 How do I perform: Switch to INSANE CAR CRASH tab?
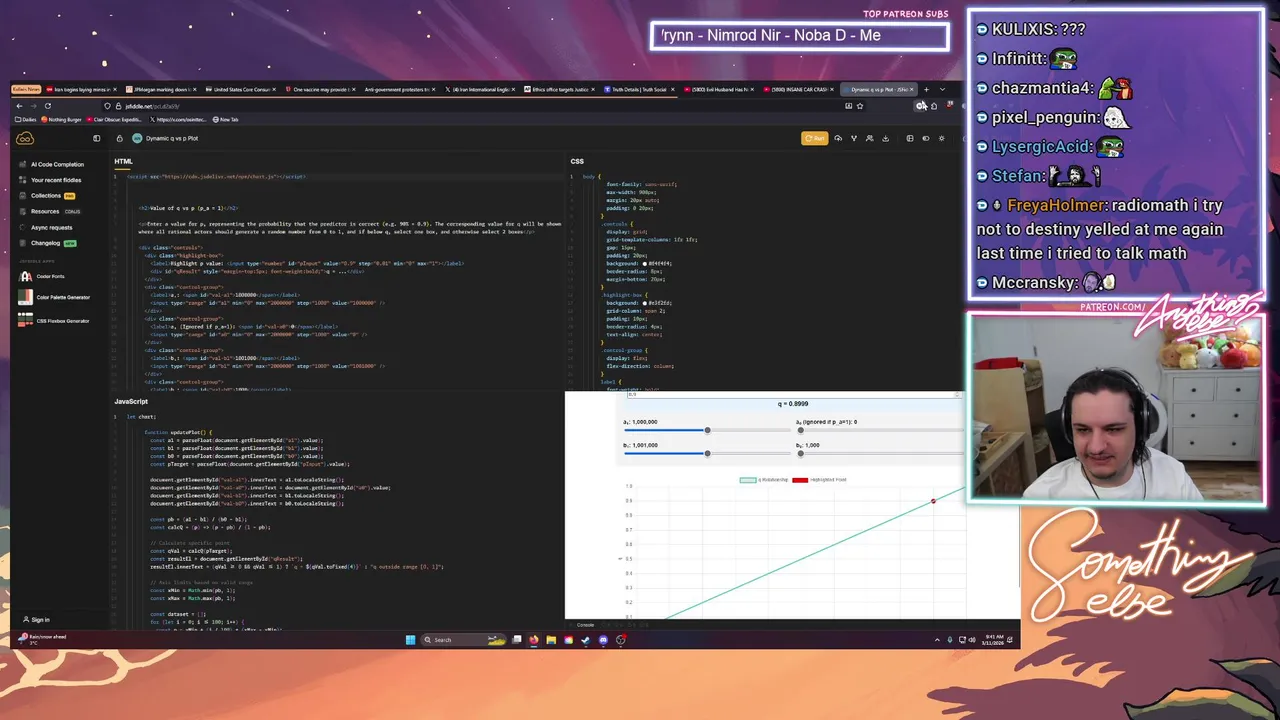[798, 89]
